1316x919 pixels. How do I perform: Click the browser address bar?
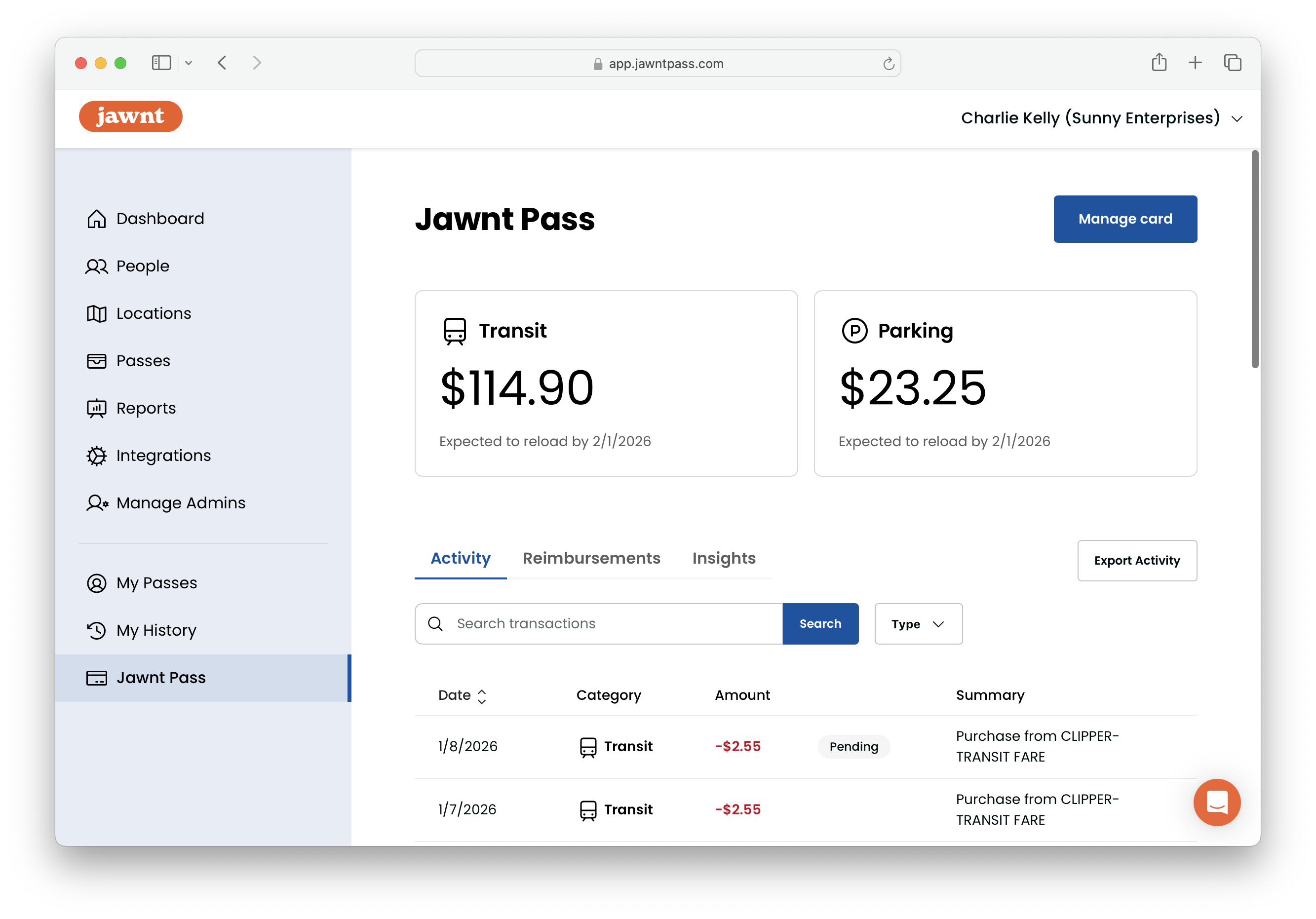click(x=658, y=63)
